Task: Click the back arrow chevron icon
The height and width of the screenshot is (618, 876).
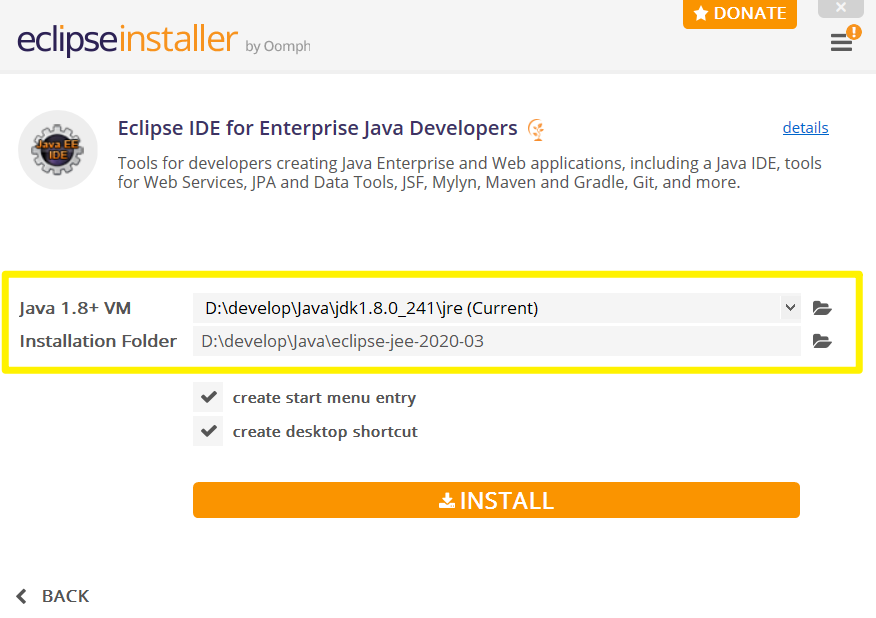Action: [22, 596]
